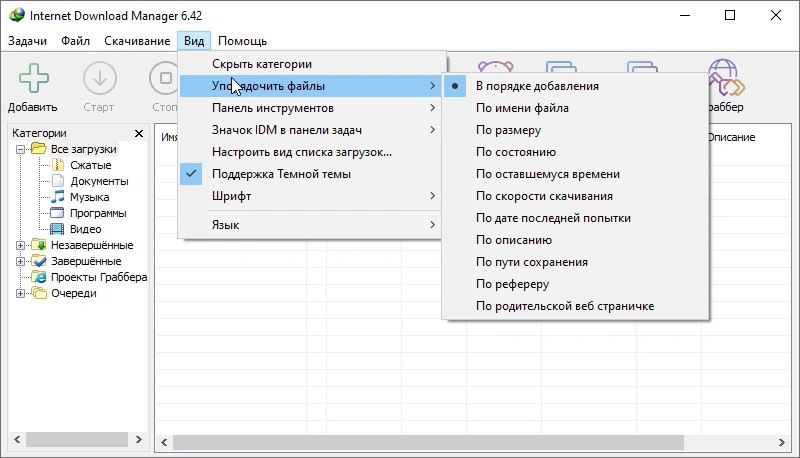Expand the Незавершённые tree node
This screenshot has width=800, height=458.
[21, 245]
